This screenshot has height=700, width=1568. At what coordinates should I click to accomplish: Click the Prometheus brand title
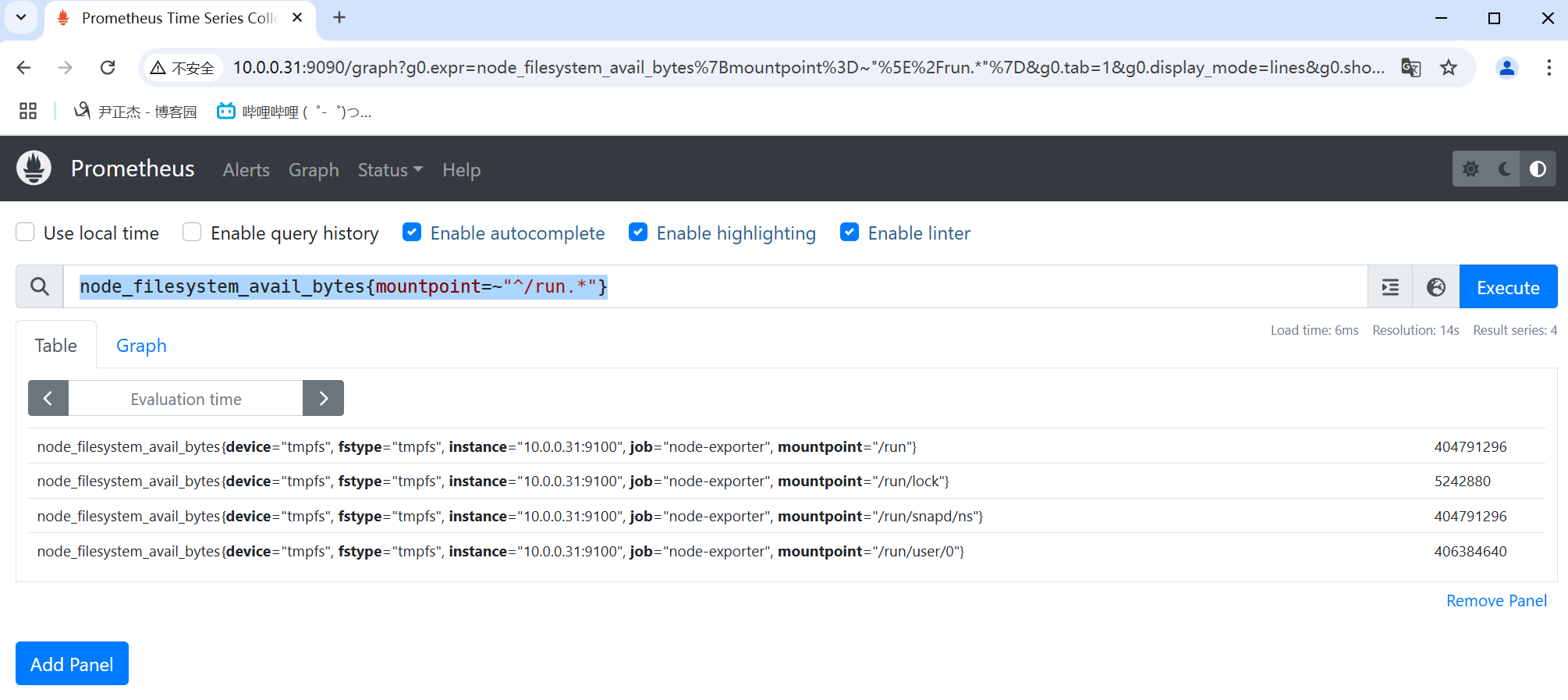(x=133, y=169)
